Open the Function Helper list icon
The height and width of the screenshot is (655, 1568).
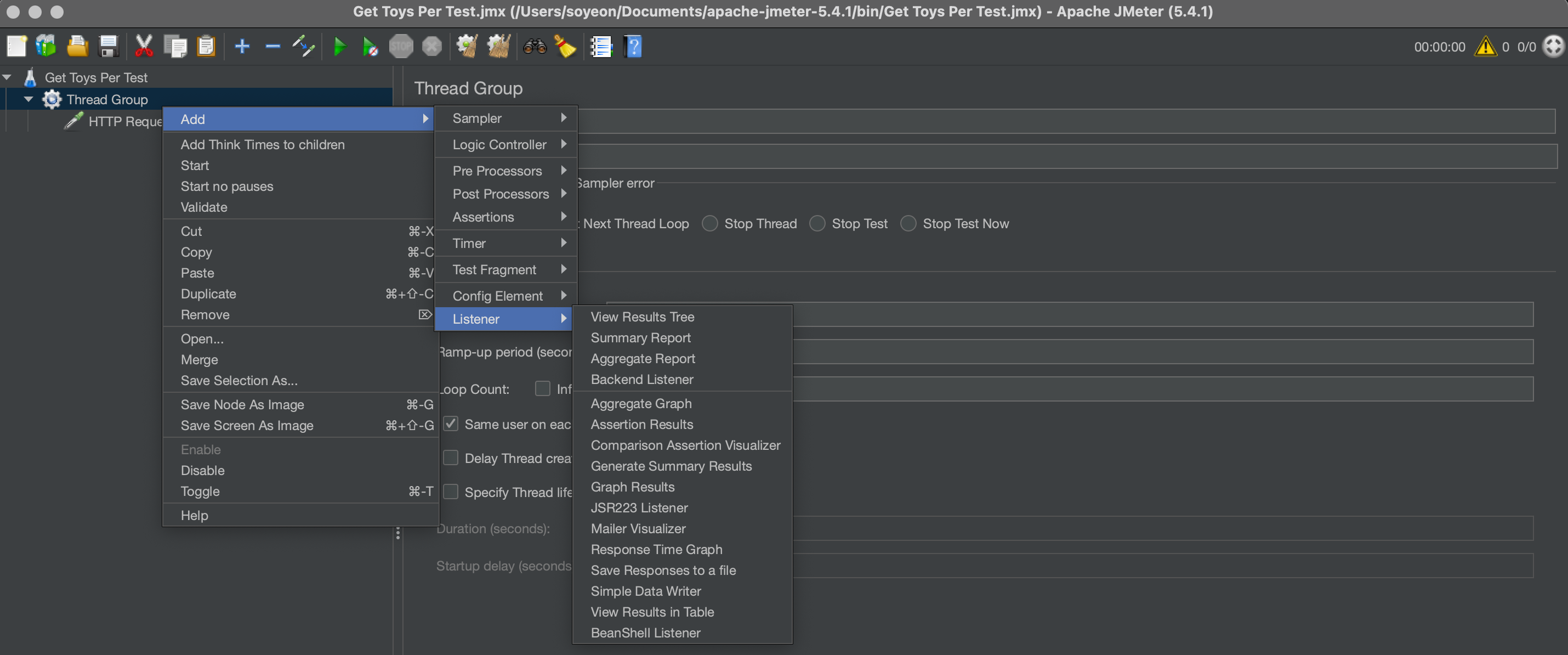[601, 46]
